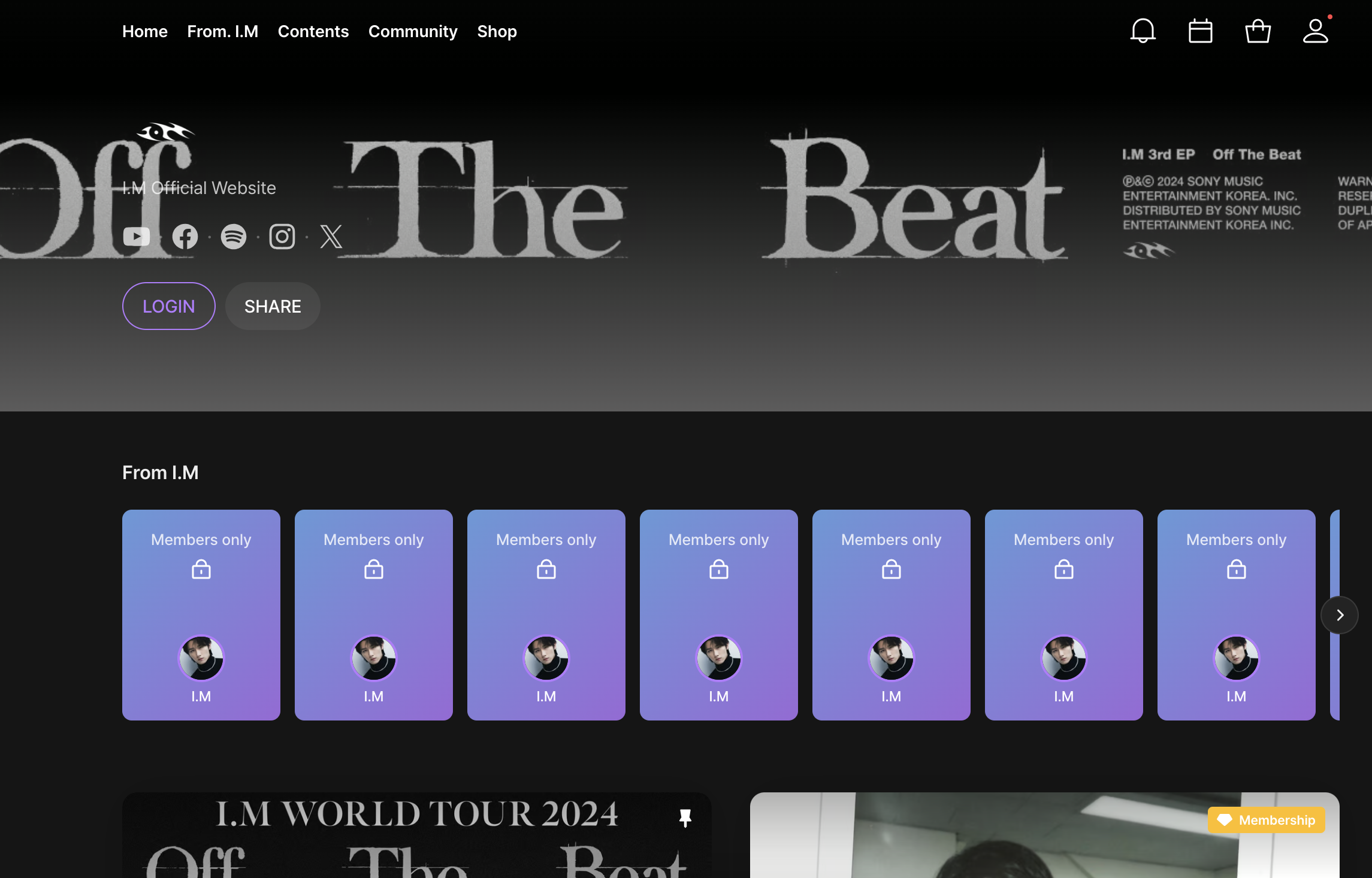Open the calendar schedule icon
The width and height of the screenshot is (1372, 878).
tap(1200, 31)
